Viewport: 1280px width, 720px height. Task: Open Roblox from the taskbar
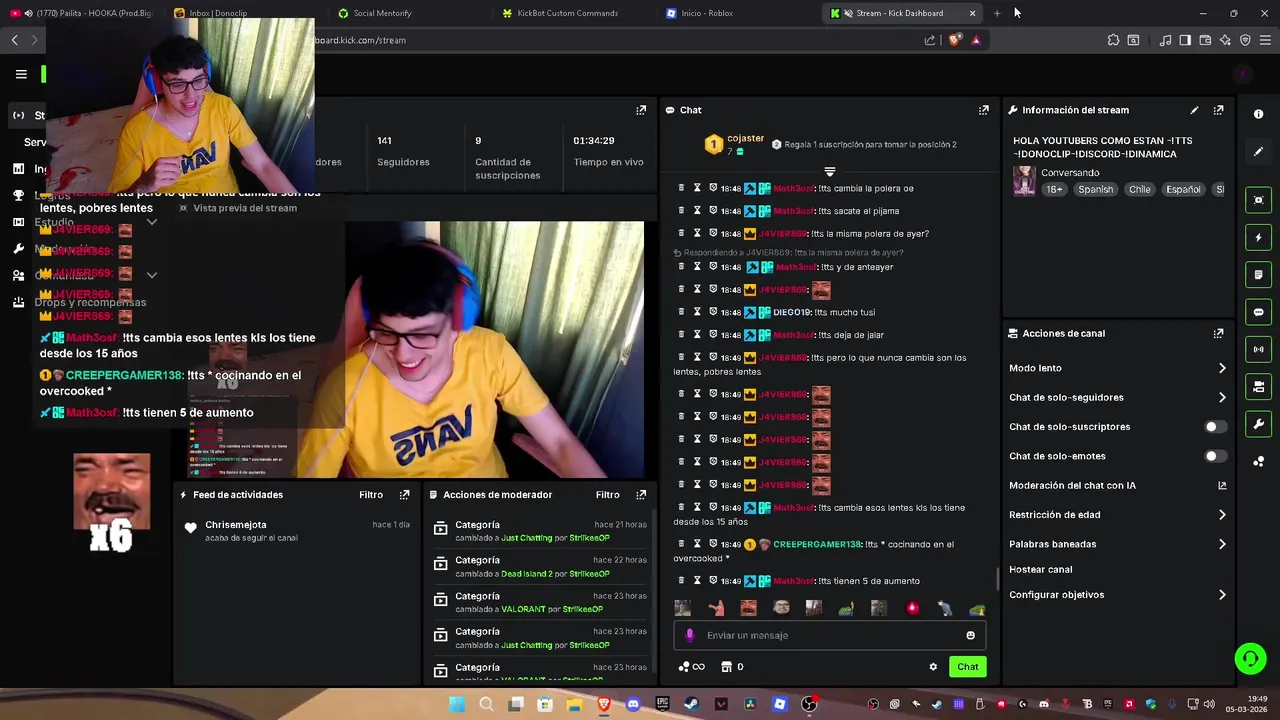coord(779,704)
